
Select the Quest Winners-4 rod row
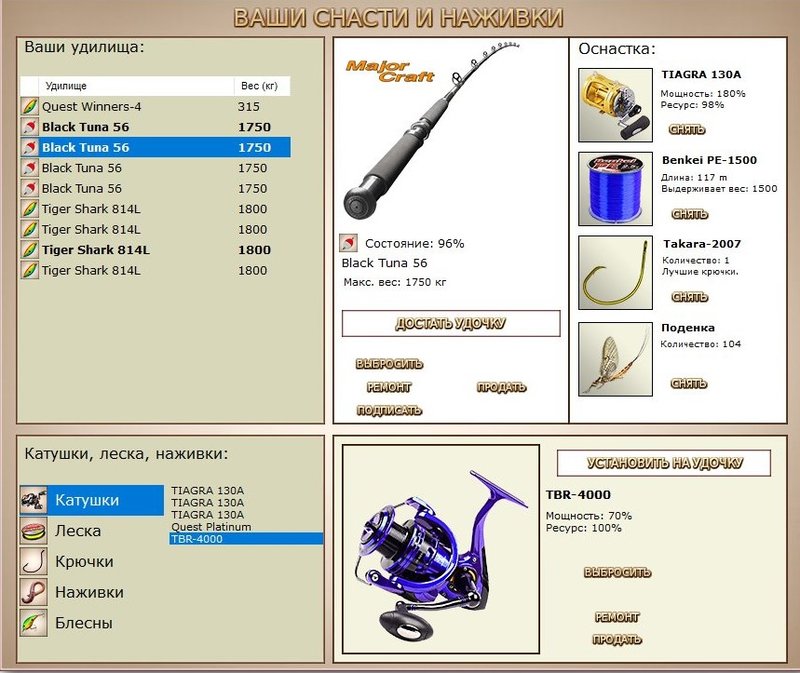click(x=156, y=107)
